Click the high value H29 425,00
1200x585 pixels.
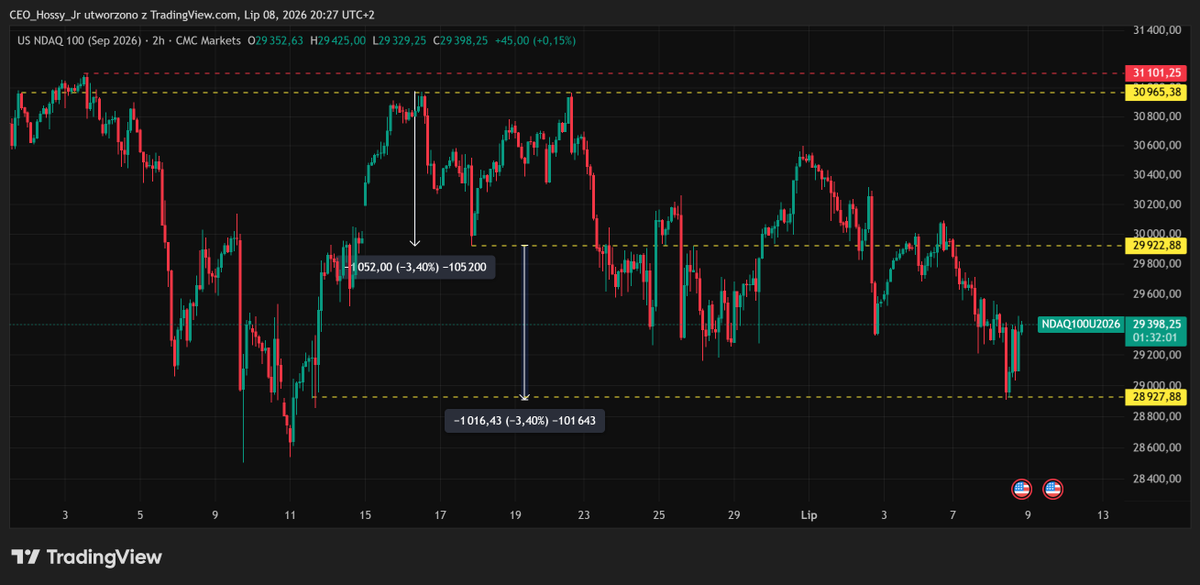[x=339, y=40]
